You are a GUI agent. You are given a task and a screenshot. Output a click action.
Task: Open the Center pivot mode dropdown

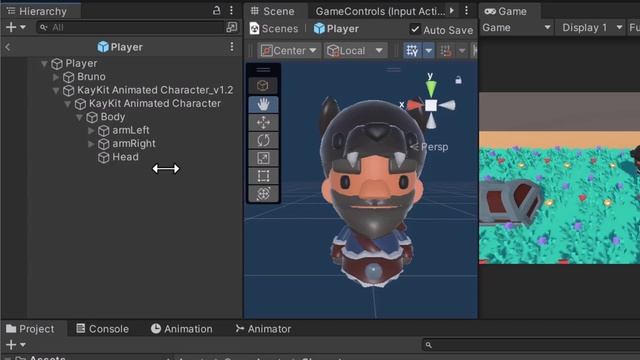(x=289, y=51)
